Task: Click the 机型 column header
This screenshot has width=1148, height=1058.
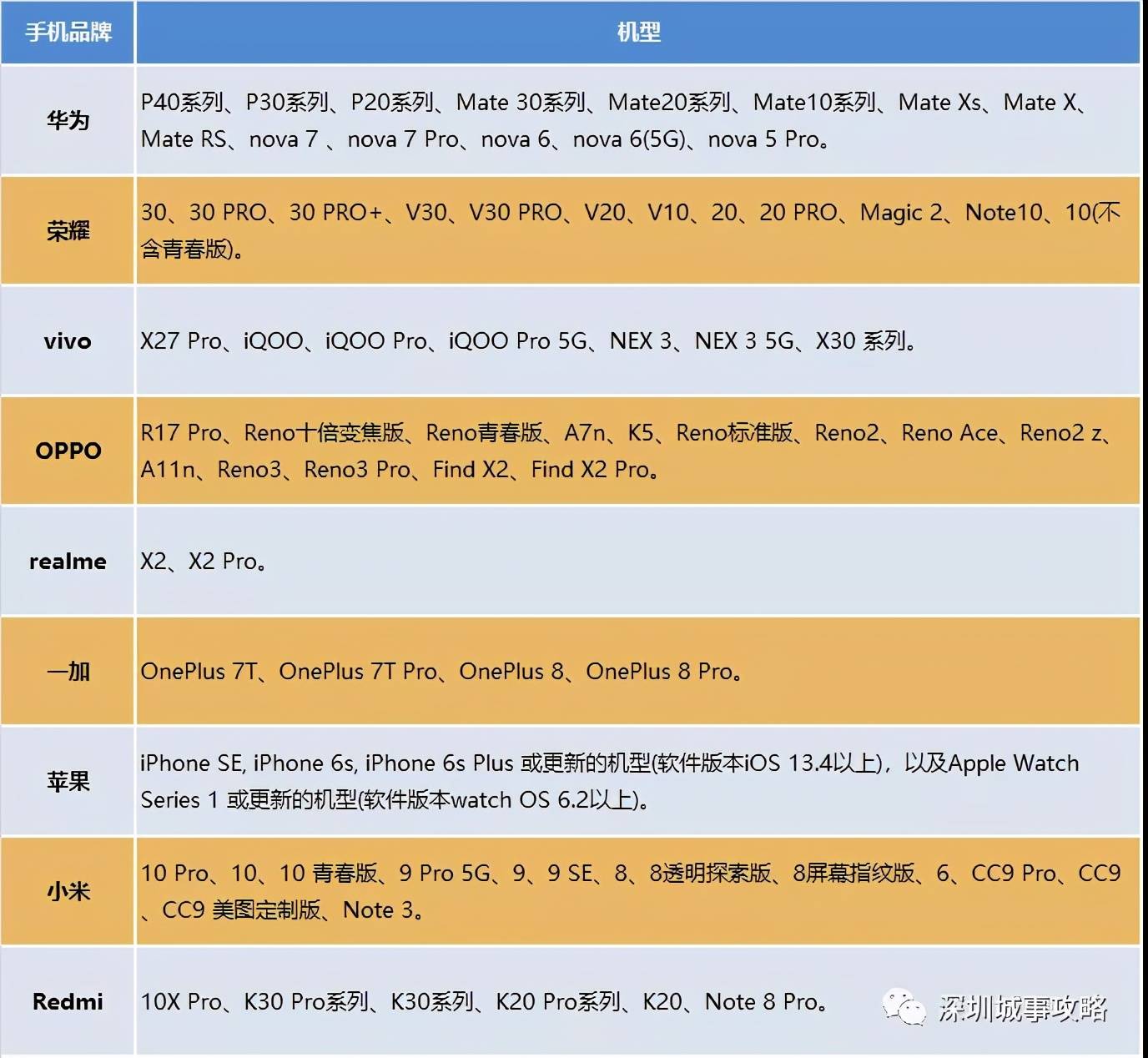Action: tap(638, 33)
